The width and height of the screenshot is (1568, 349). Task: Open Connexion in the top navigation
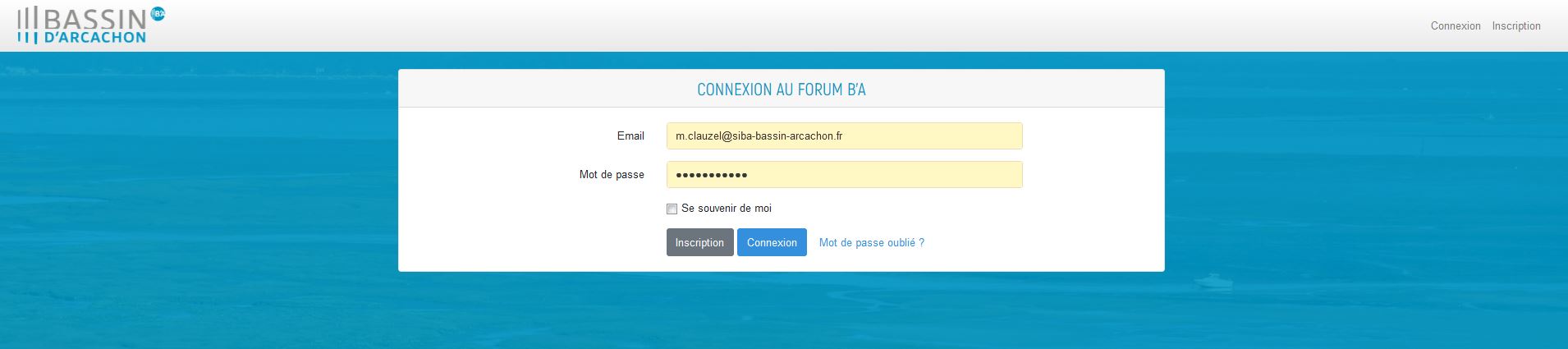coord(1455,26)
